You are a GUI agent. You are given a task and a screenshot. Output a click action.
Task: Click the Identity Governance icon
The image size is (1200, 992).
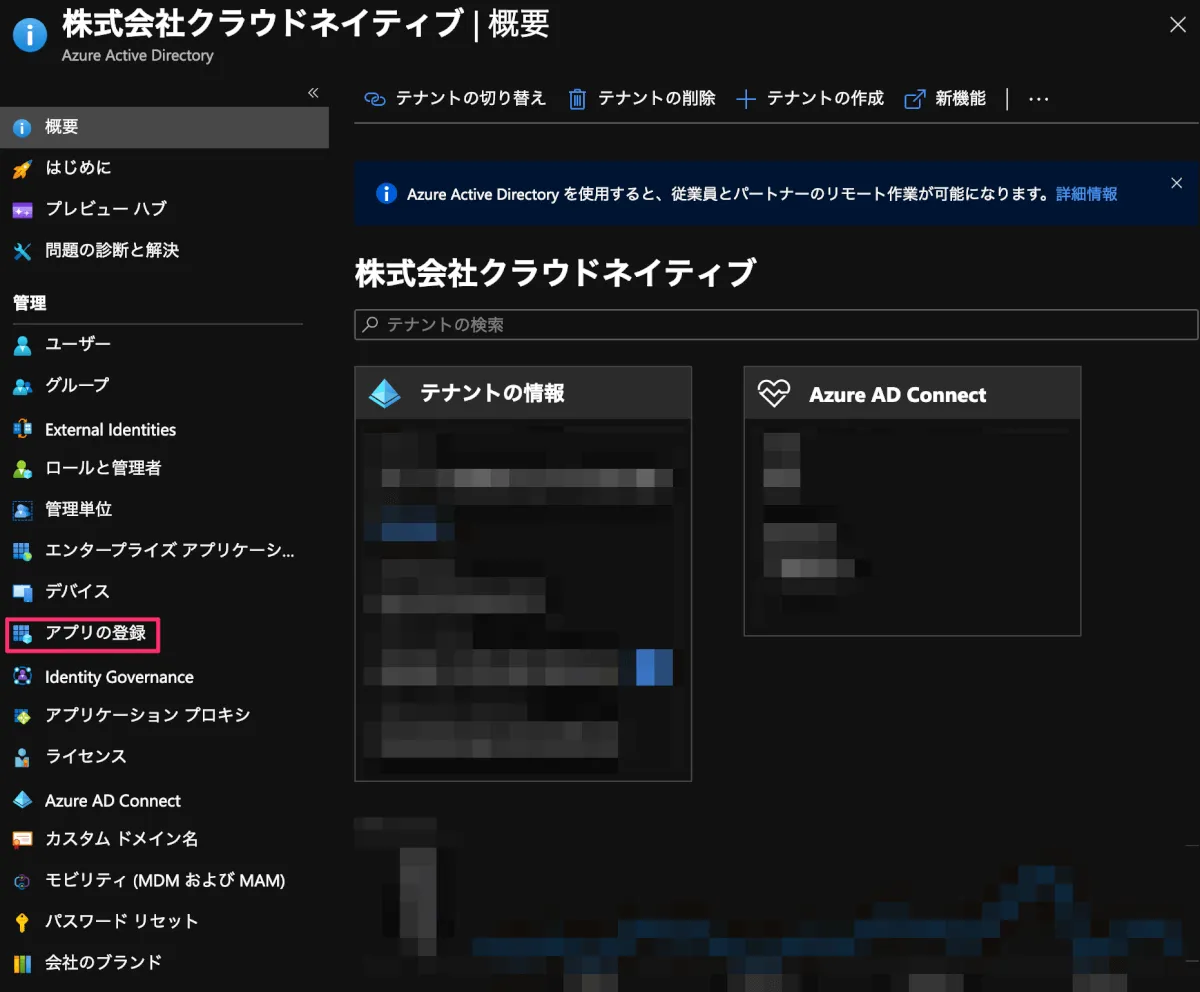click(22, 677)
